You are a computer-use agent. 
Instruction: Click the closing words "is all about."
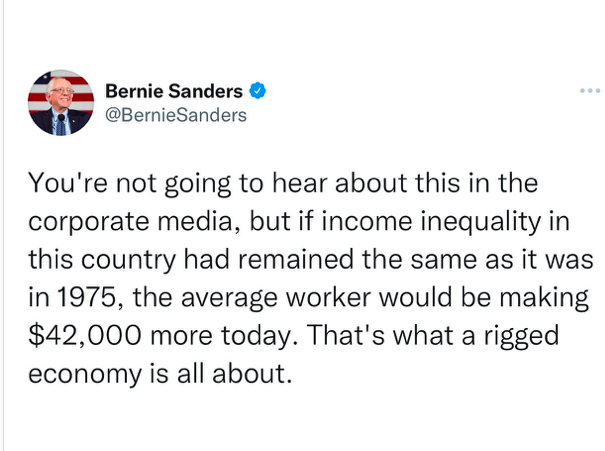click(x=220, y=373)
